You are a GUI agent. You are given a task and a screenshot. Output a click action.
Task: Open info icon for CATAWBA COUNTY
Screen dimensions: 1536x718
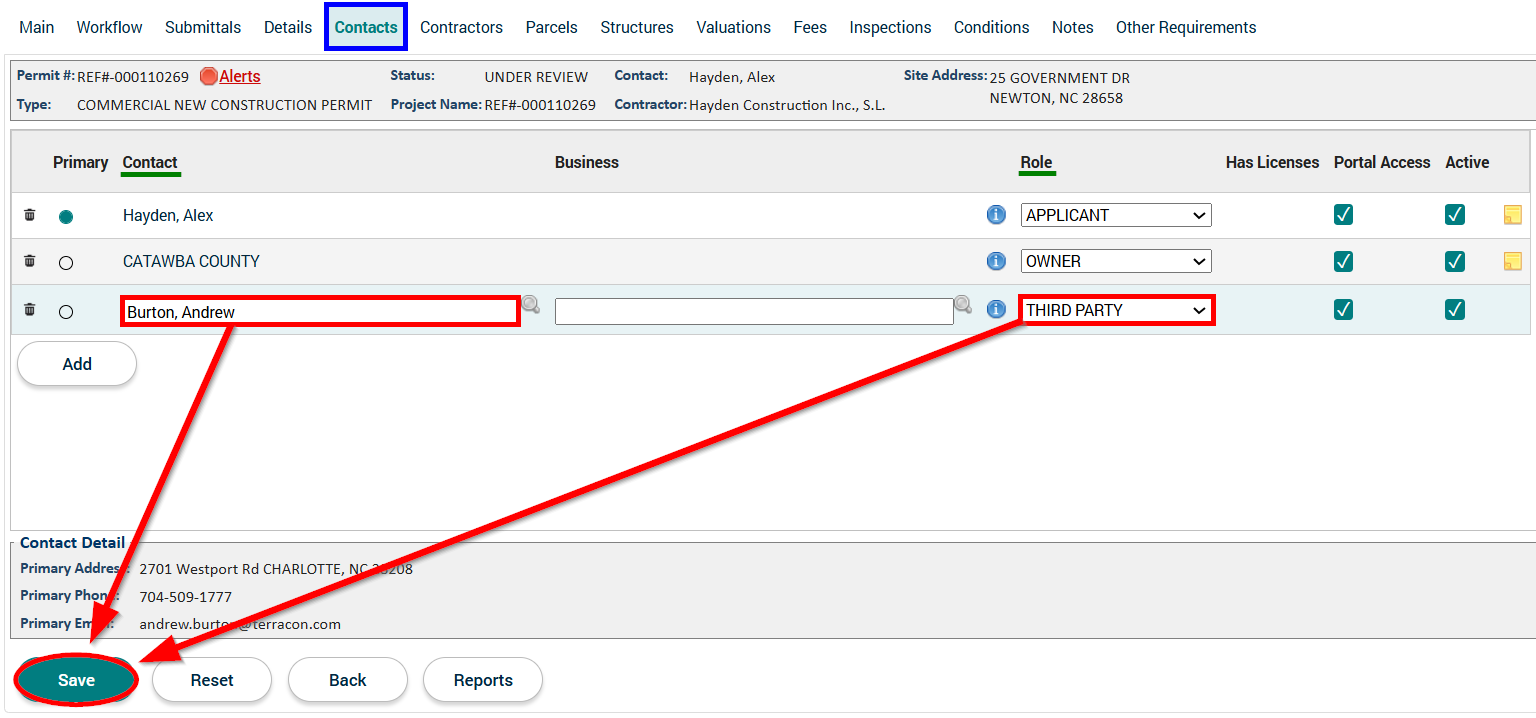[x=996, y=261]
